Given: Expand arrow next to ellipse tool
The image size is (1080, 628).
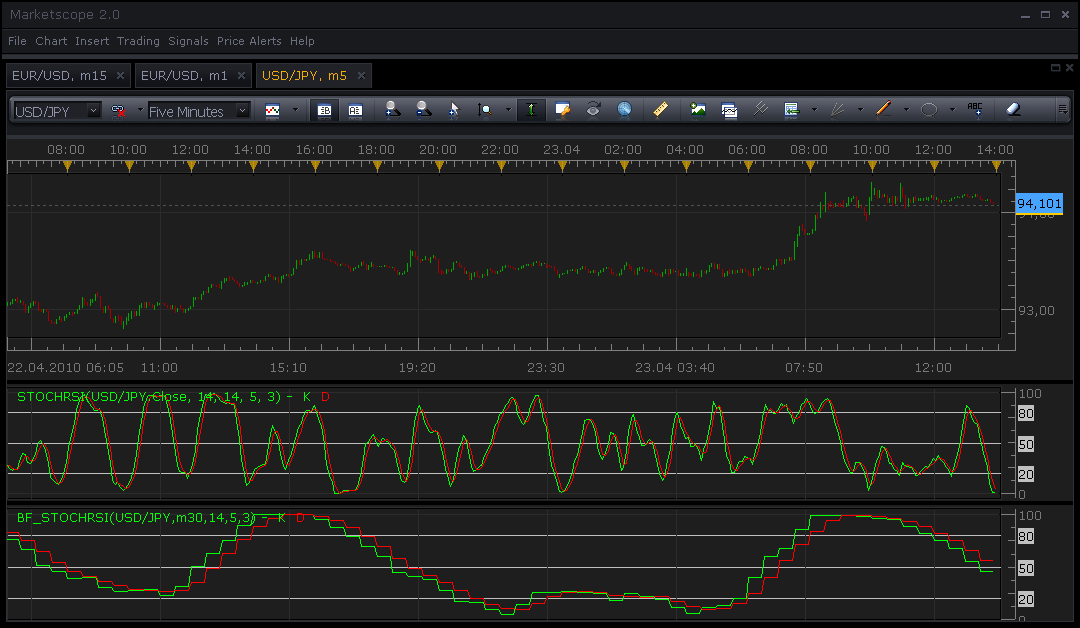Looking at the screenshot, I should click(x=952, y=110).
